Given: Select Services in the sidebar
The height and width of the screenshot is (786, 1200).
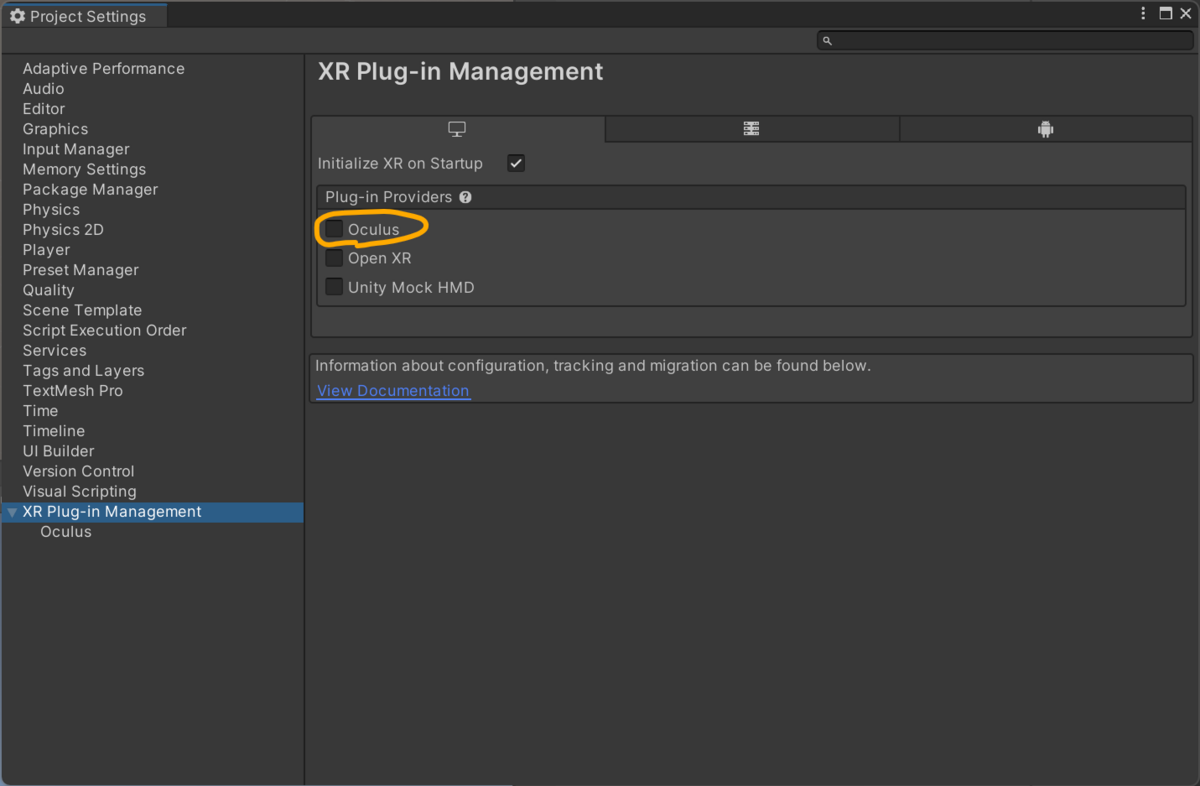Looking at the screenshot, I should click(54, 350).
